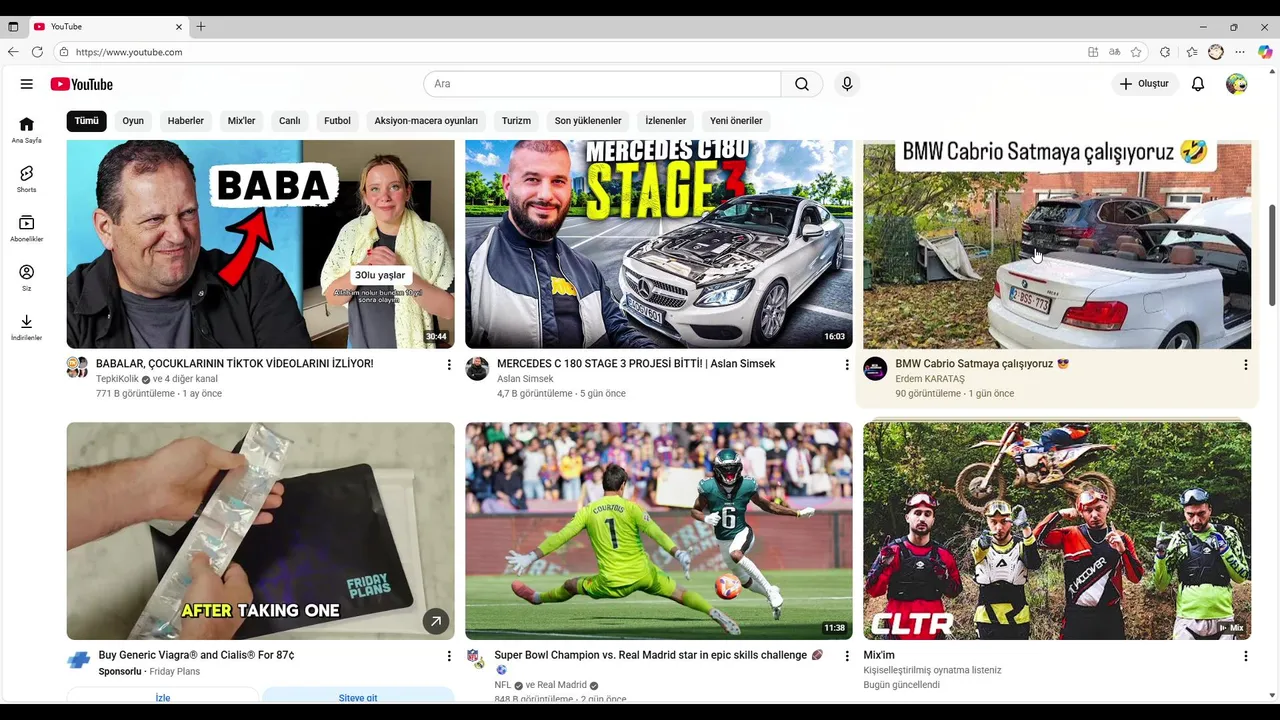
Task: Click Aslan Simsek channel avatar
Action: coord(477,368)
